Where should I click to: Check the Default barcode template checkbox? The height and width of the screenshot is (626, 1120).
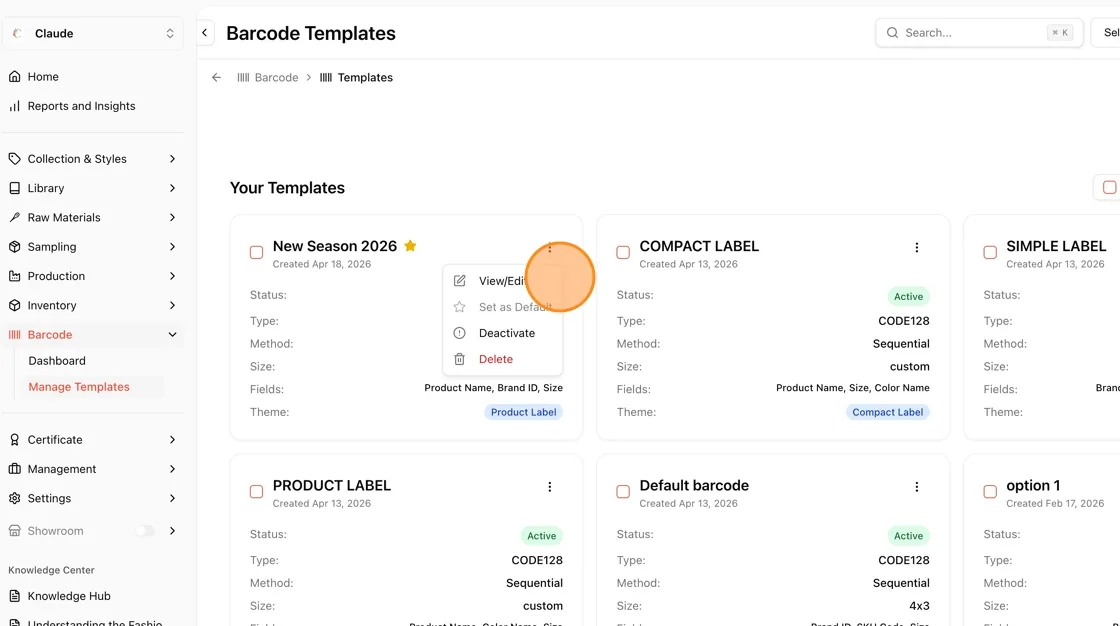coord(623,492)
